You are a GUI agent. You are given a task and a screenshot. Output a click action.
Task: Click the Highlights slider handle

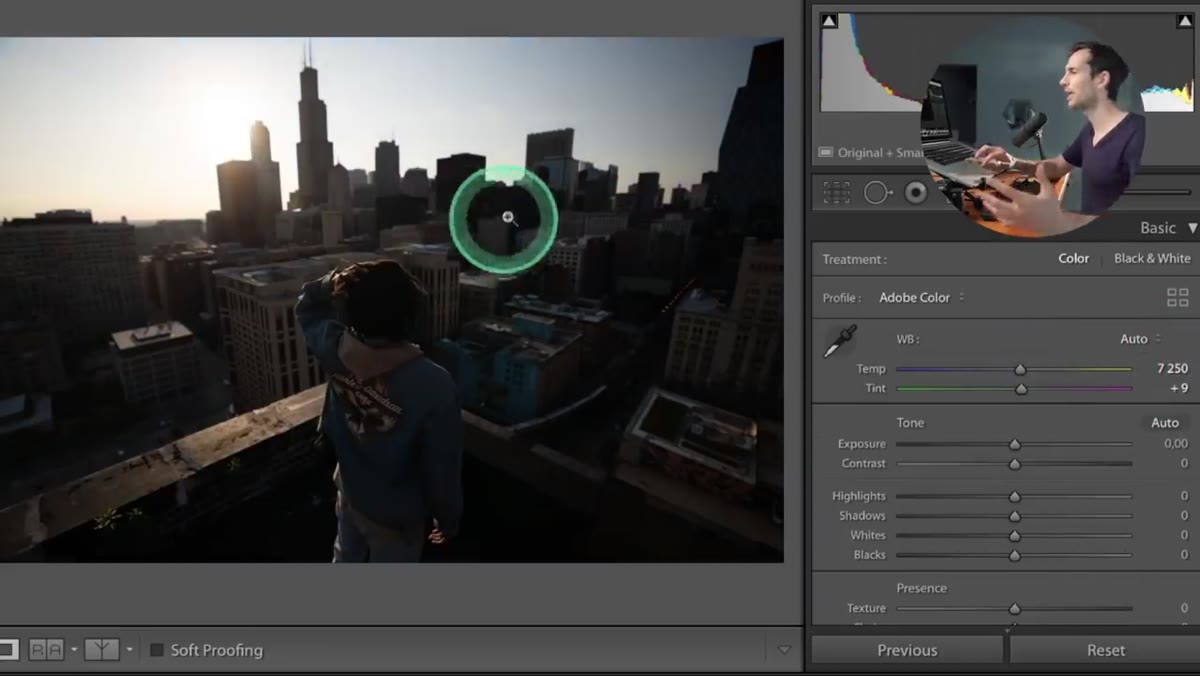tap(1015, 496)
